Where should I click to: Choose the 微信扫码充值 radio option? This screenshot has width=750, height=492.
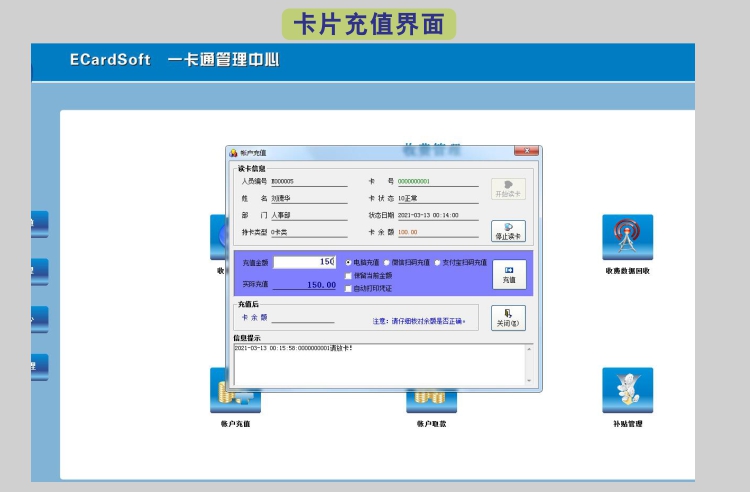tap(387, 262)
